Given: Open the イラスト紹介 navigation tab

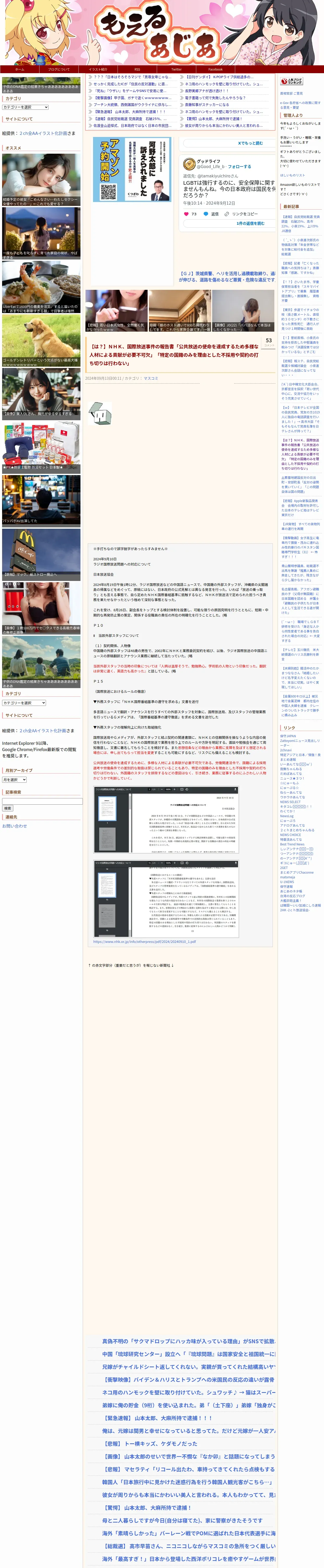Looking at the screenshot, I should 98,70.
